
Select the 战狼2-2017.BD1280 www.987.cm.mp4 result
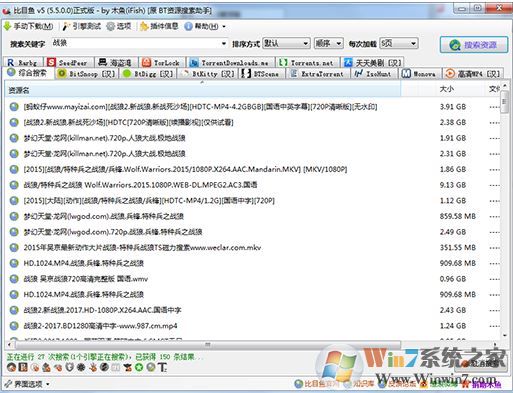(x=252, y=326)
